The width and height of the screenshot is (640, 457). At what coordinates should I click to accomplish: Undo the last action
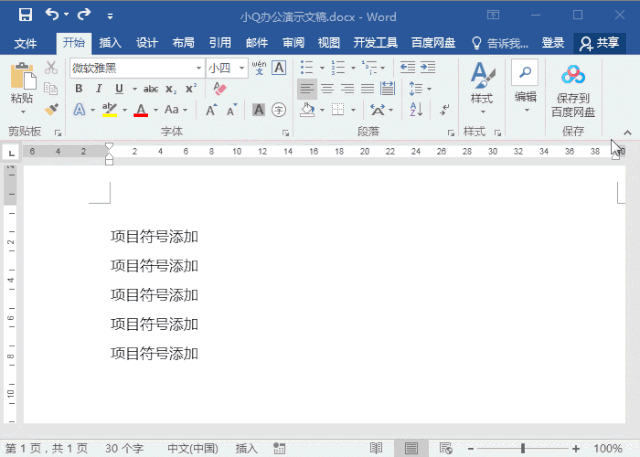pyautogui.click(x=52, y=14)
